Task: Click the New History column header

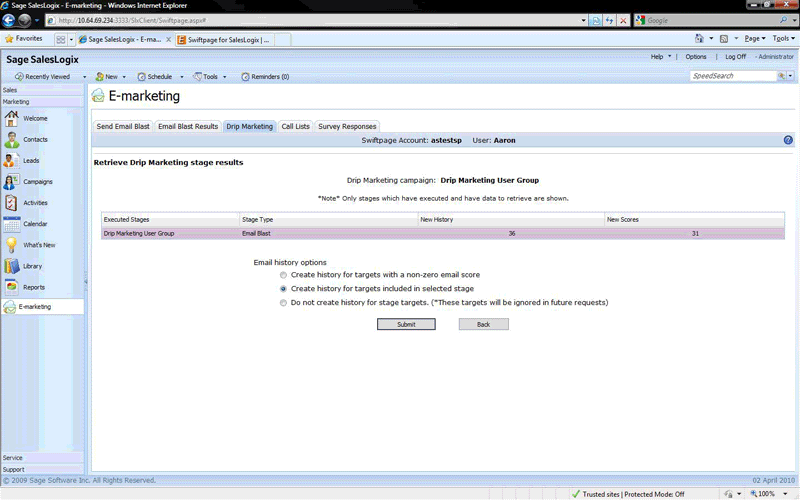Action: click(x=511, y=220)
